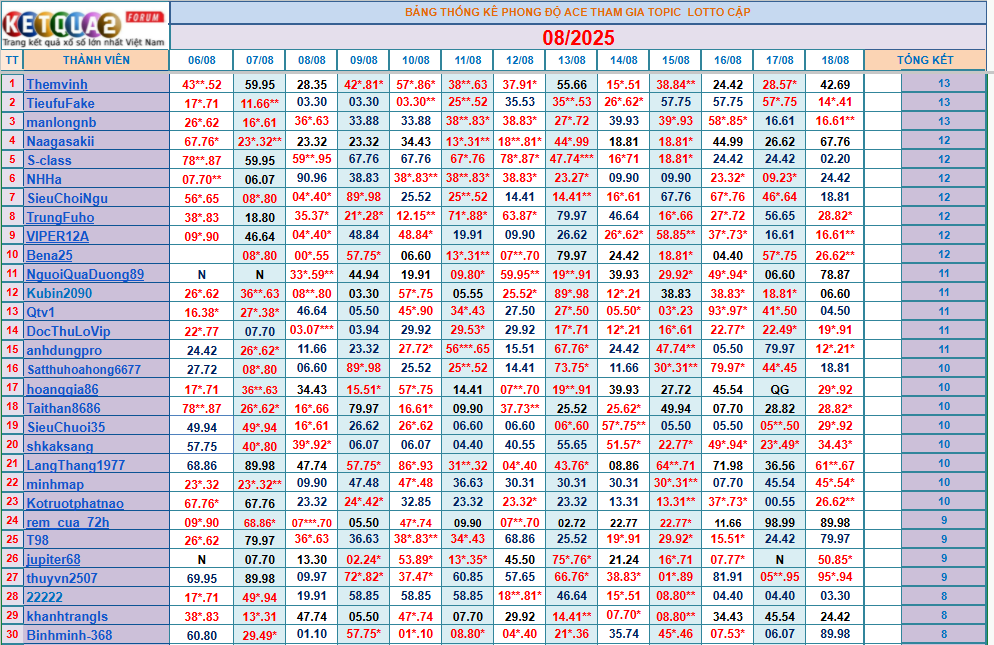Select anhdungpro 11/08 cell 56***.65

click(468, 349)
